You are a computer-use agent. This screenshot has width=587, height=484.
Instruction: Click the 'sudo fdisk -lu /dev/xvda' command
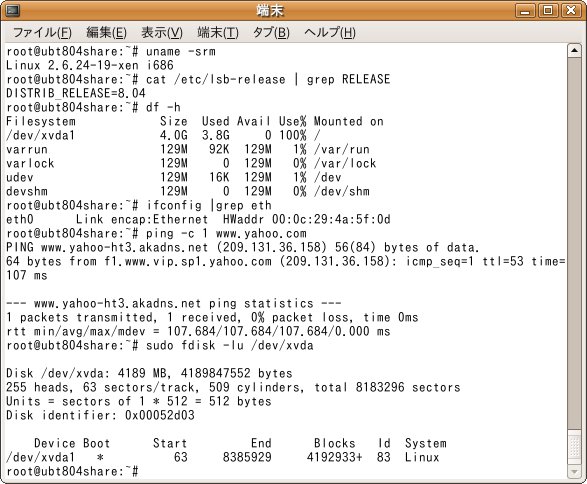(x=230, y=346)
